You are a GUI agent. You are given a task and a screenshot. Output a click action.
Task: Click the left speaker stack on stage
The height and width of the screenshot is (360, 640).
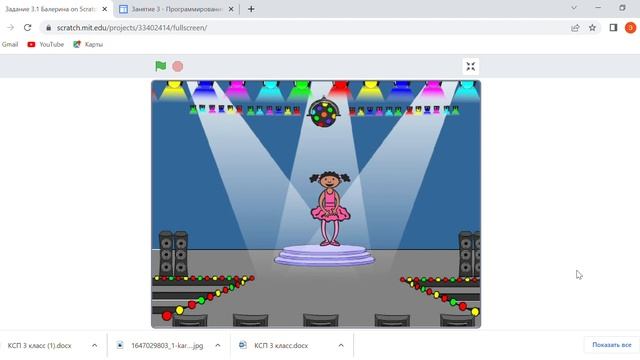(x=173, y=253)
